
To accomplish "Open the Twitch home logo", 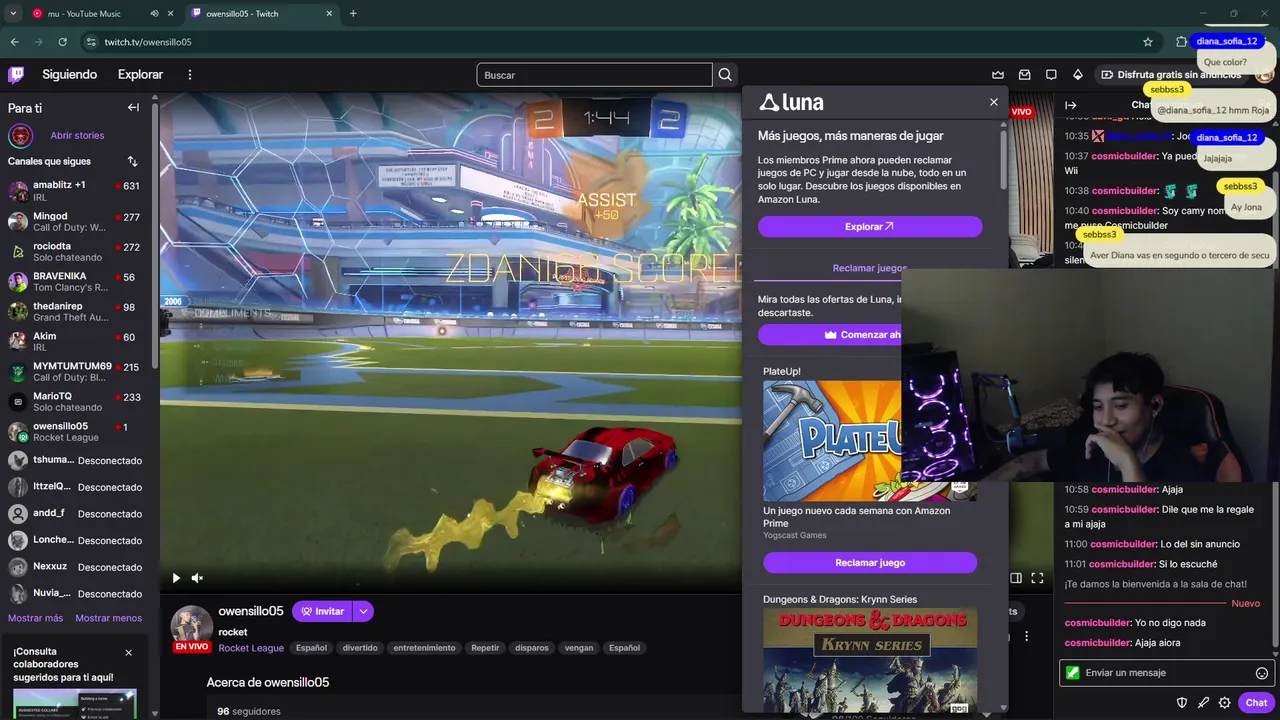I will pos(16,74).
